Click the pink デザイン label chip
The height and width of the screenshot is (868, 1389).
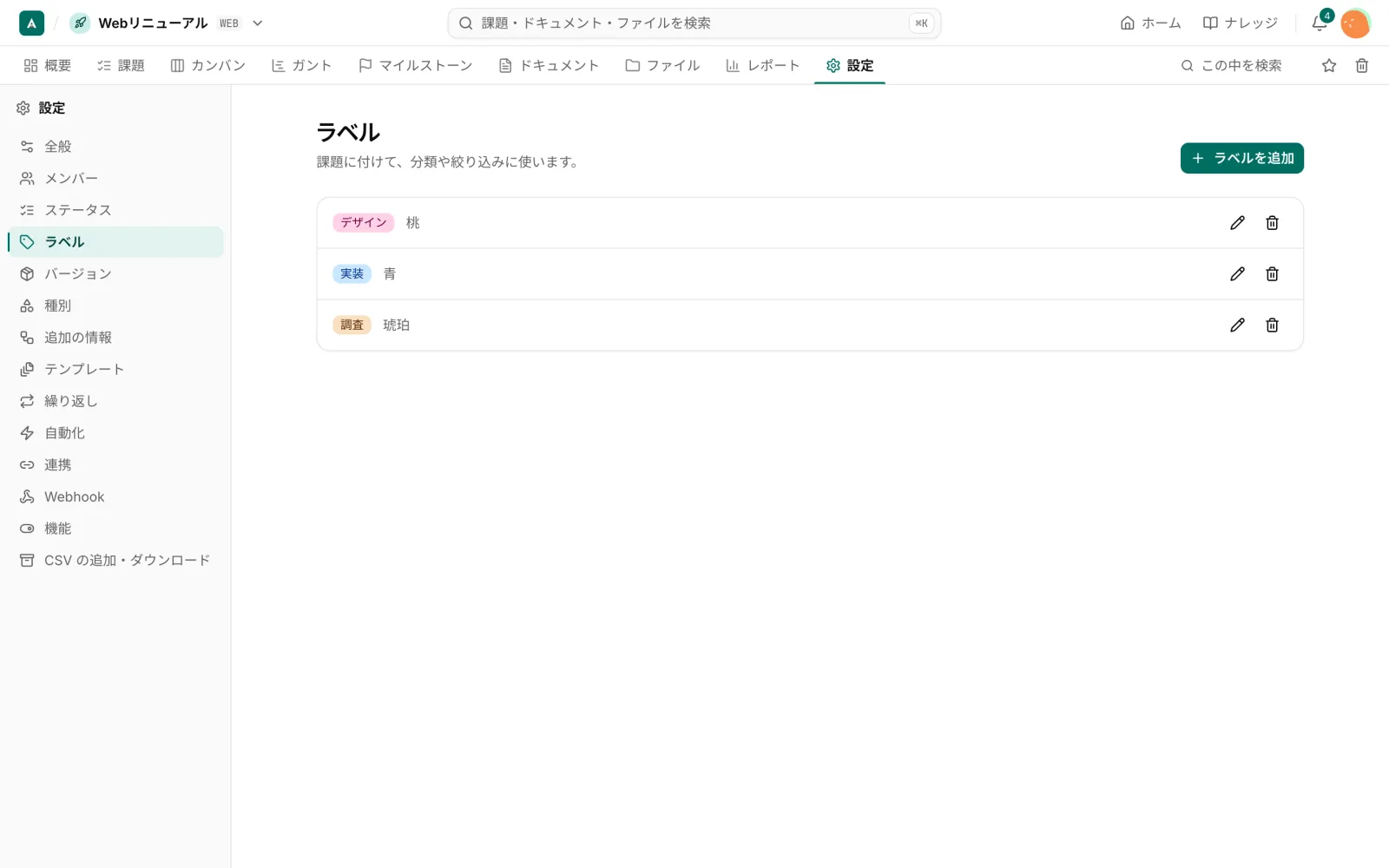click(x=364, y=223)
